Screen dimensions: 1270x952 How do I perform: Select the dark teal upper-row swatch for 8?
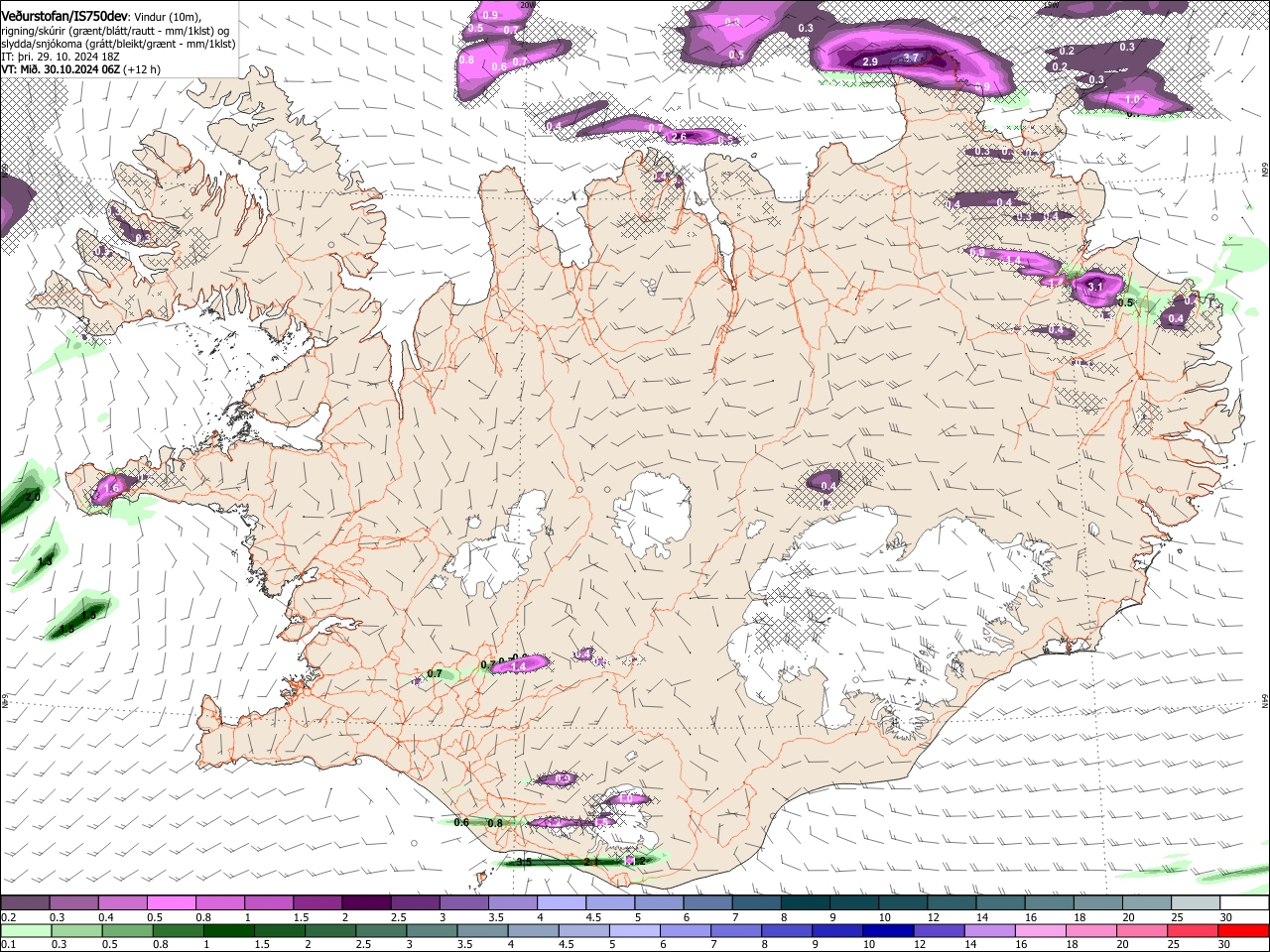pos(806,903)
